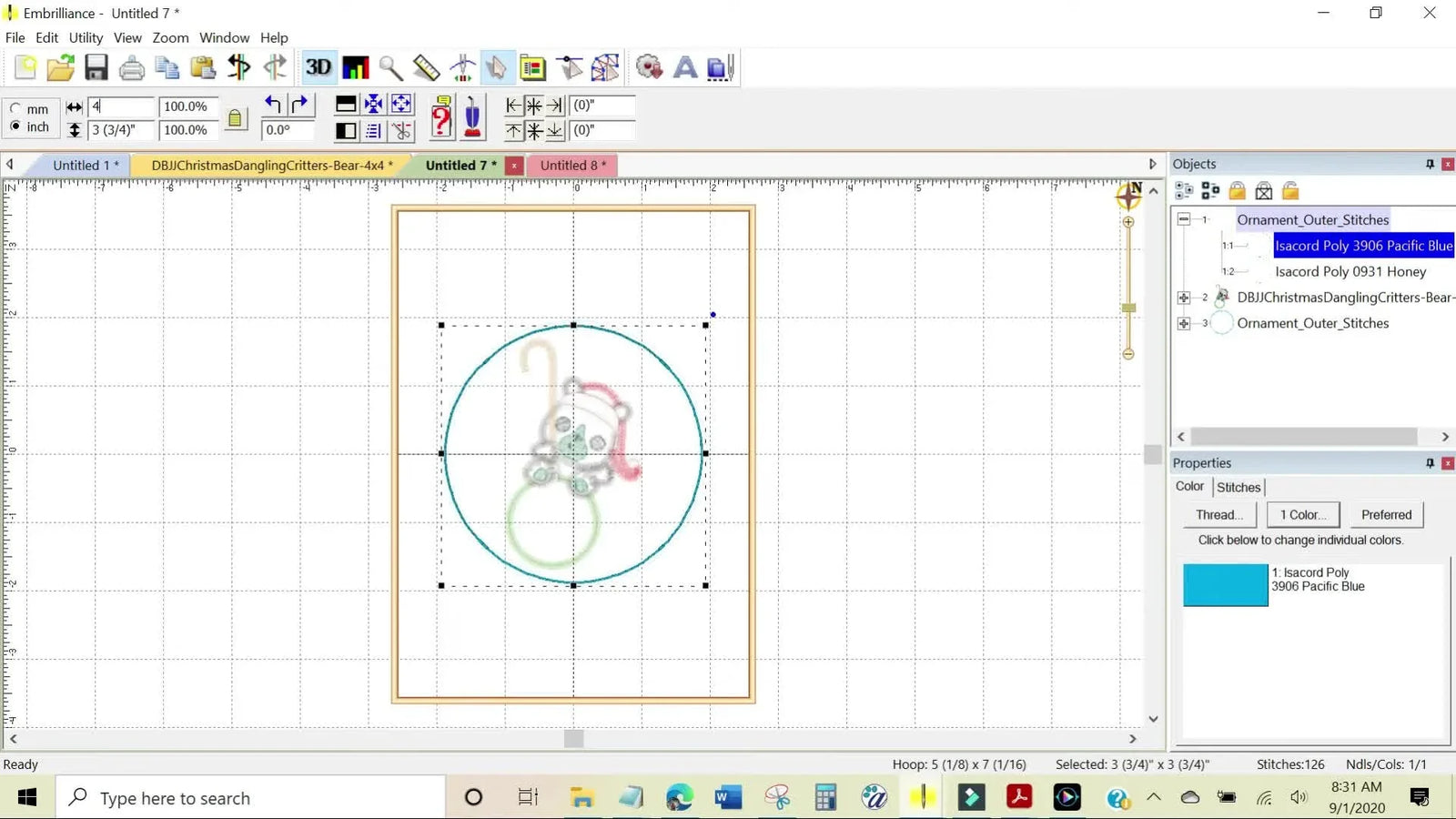Click the undo rotate left arrow icon
The height and width of the screenshot is (819, 1456).
tap(271, 105)
